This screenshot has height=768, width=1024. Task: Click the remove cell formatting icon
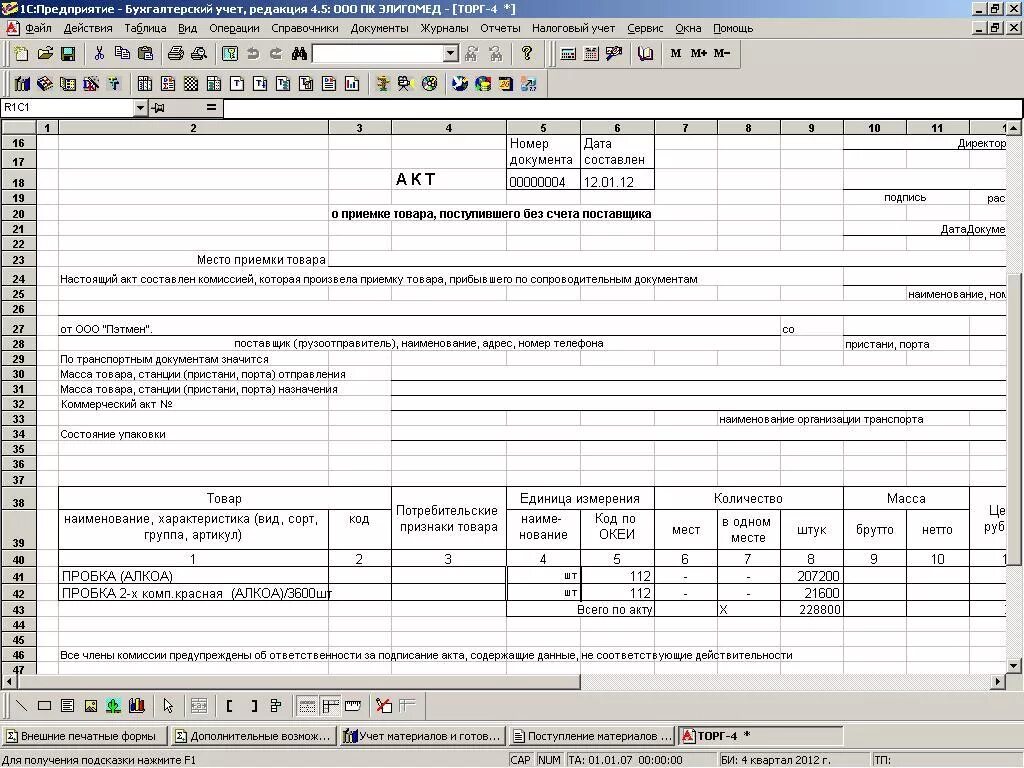[x=384, y=706]
